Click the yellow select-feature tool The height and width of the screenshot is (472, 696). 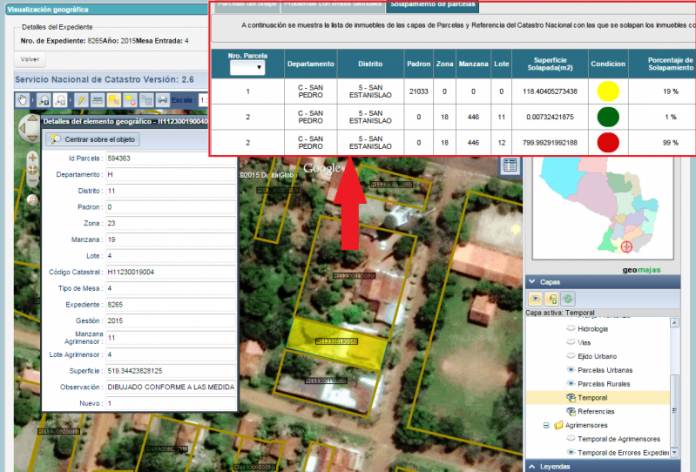click(112, 101)
